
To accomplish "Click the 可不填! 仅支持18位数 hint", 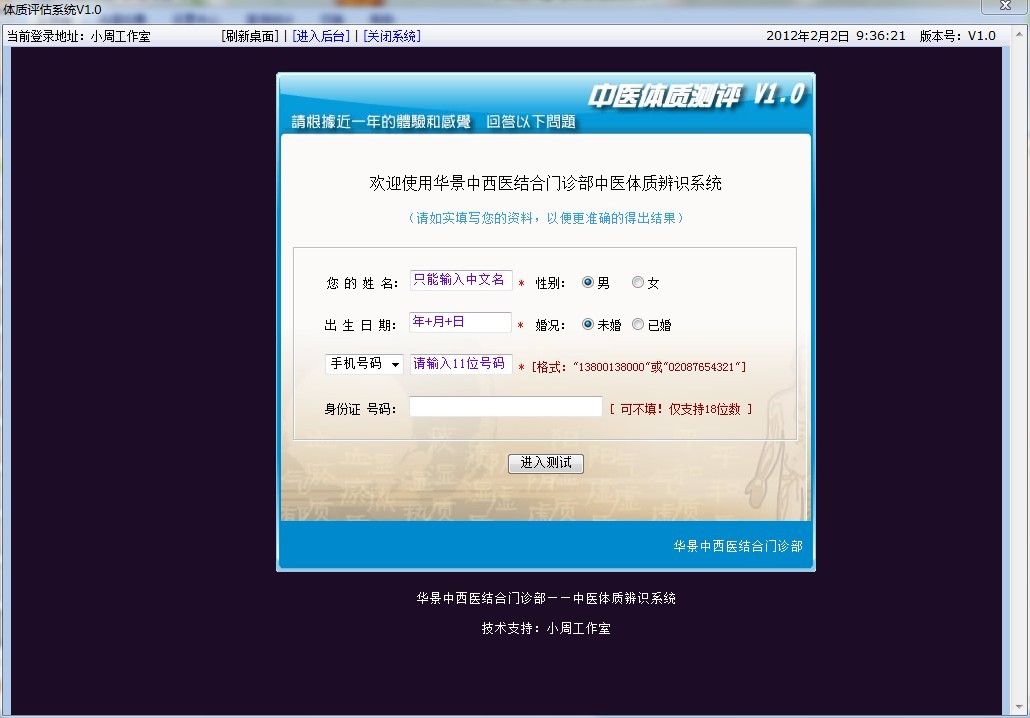I will pyautogui.click(x=681, y=409).
